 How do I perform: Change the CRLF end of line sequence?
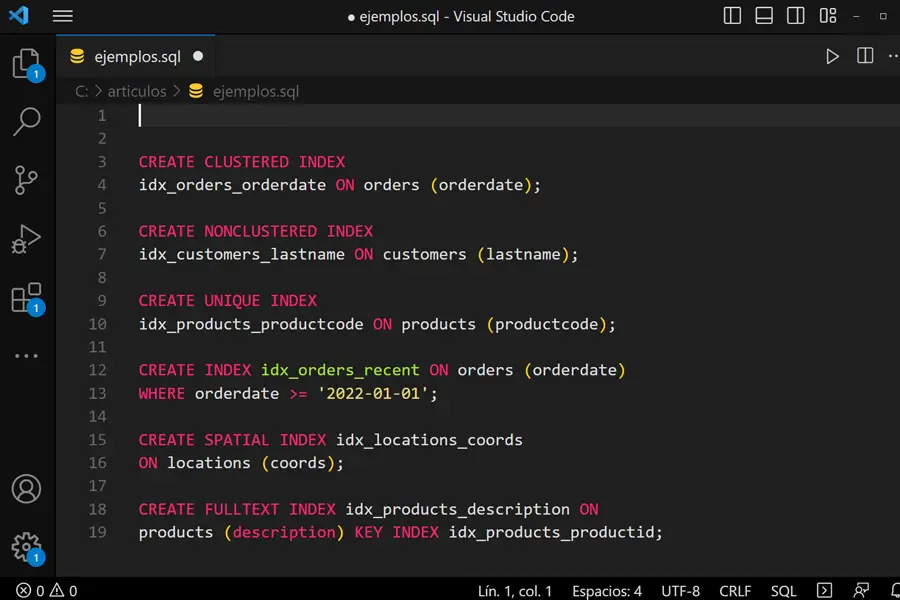pos(735,590)
